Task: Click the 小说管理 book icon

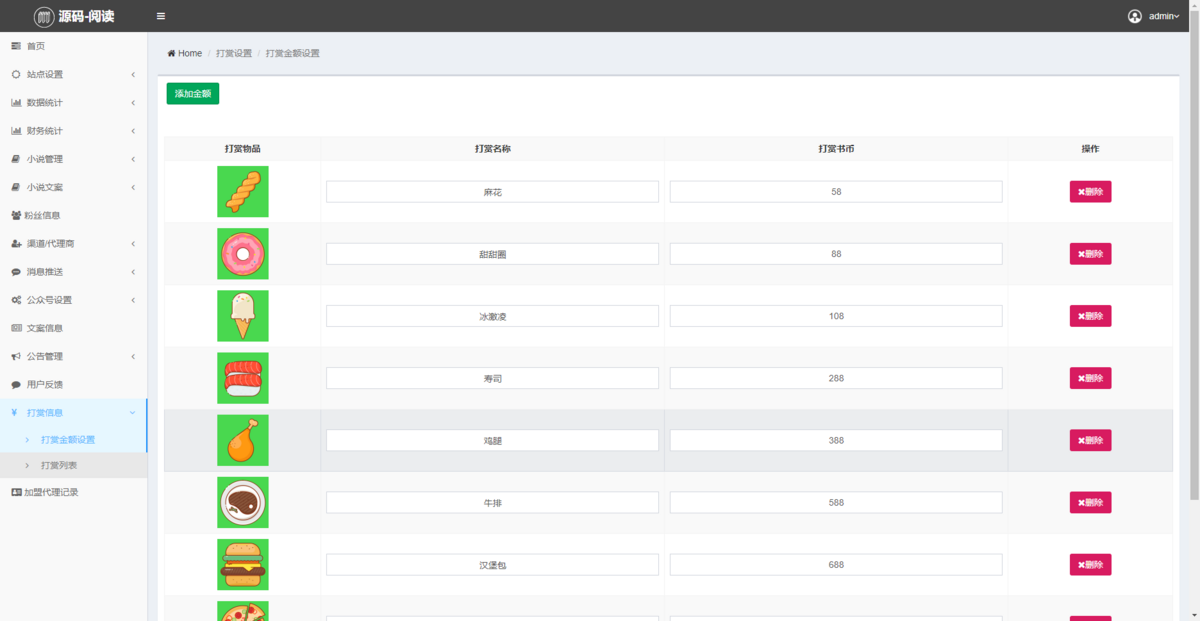Action: (16, 159)
